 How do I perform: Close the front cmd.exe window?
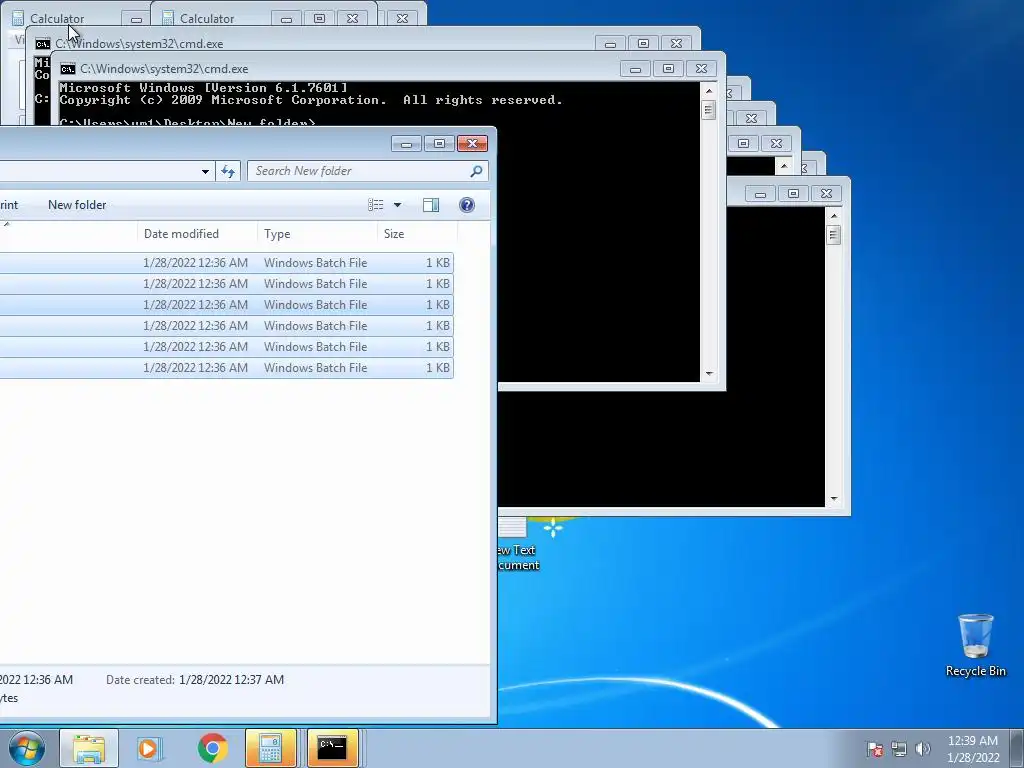point(701,69)
